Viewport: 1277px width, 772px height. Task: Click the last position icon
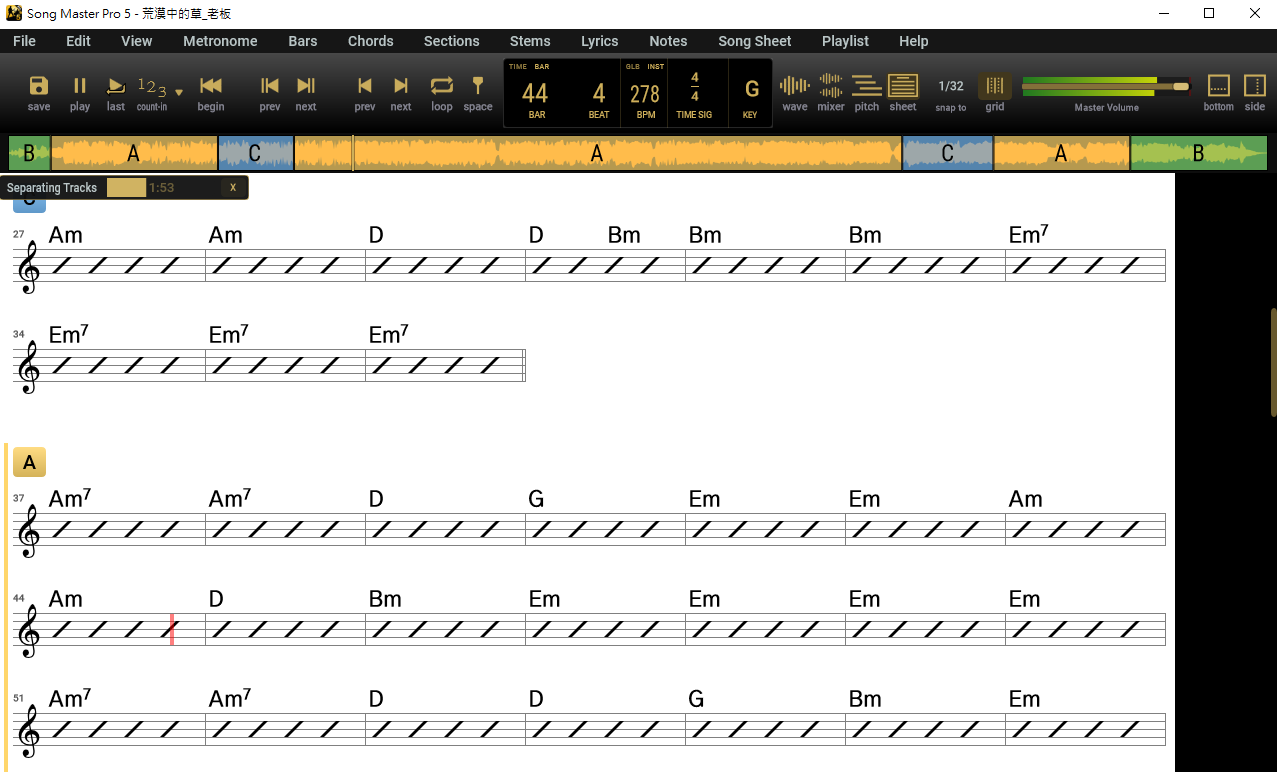(116, 86)
